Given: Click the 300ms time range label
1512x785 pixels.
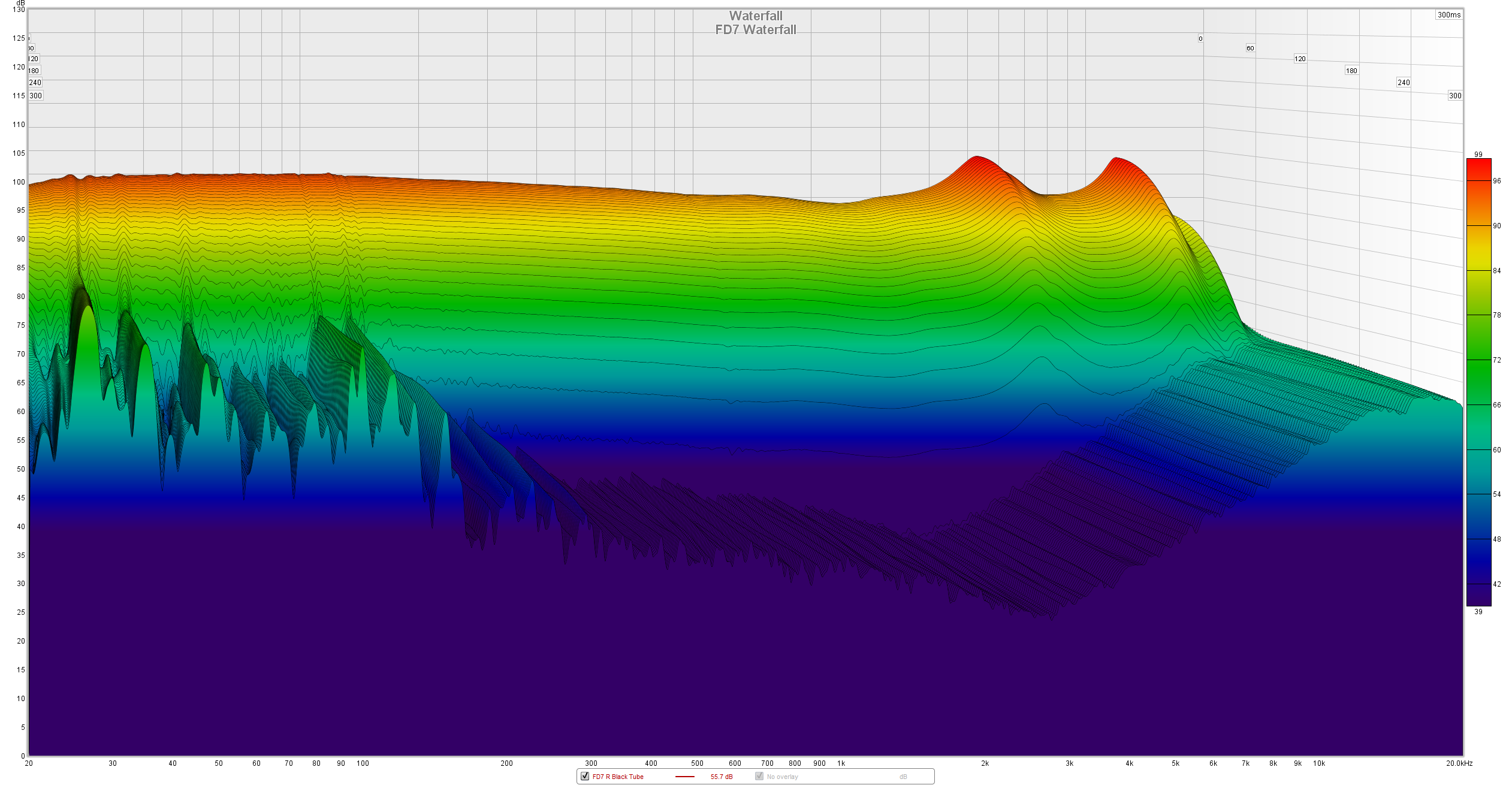Looking at the screenshot, I should pyautogui.click(x=1448, y=15).
